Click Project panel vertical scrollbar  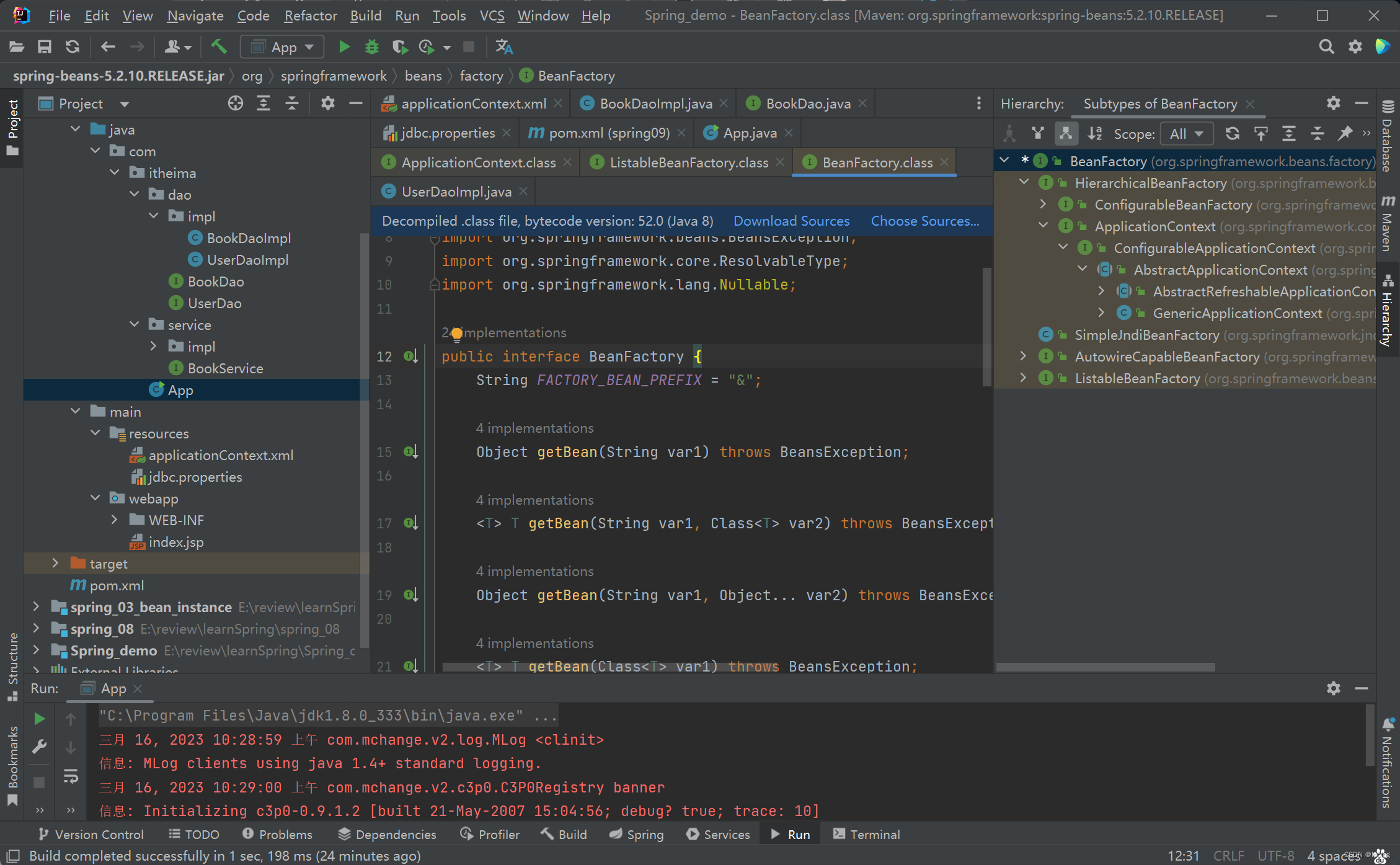point(365,440)
